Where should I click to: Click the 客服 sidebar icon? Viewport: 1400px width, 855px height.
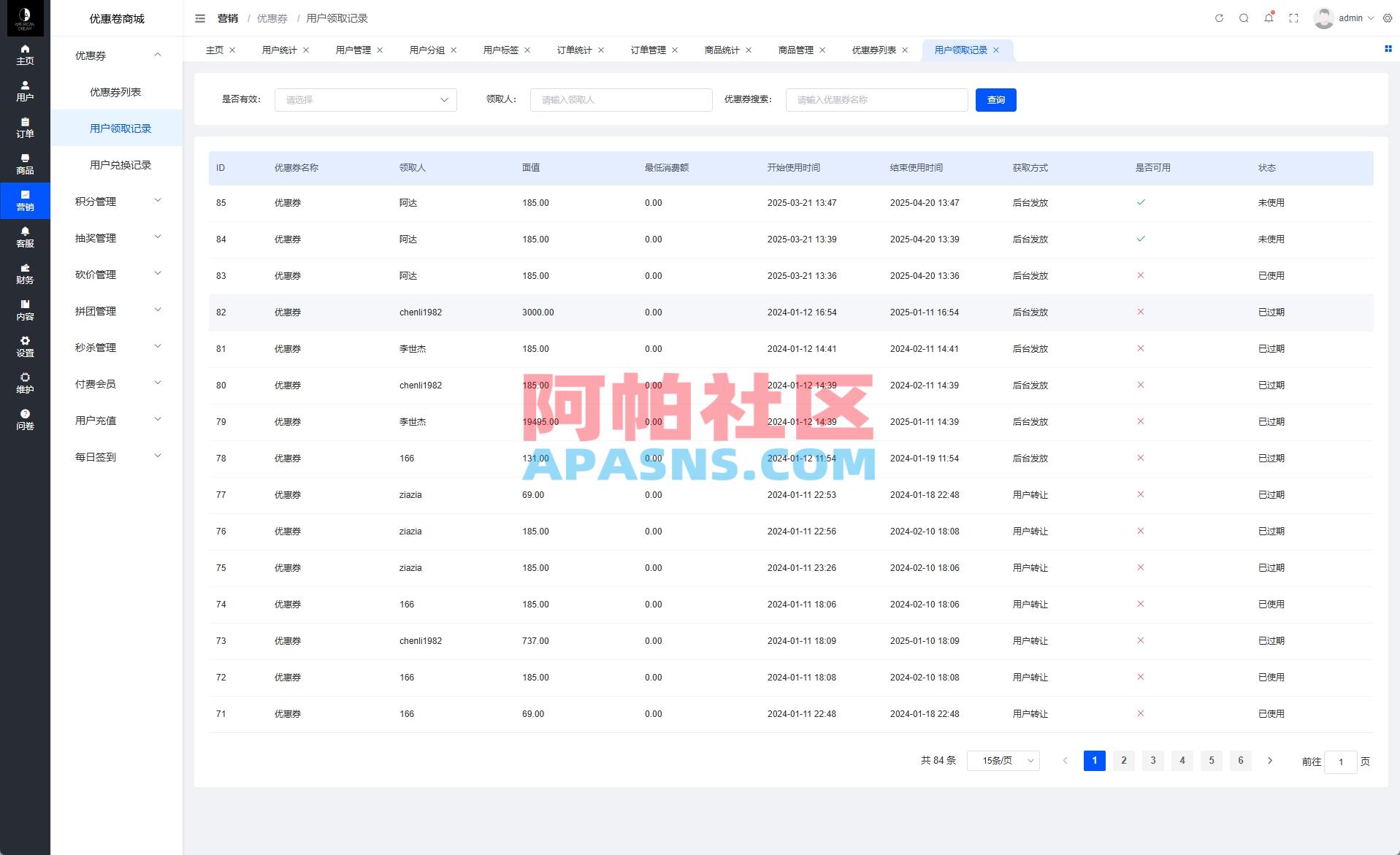coord(25,237)
